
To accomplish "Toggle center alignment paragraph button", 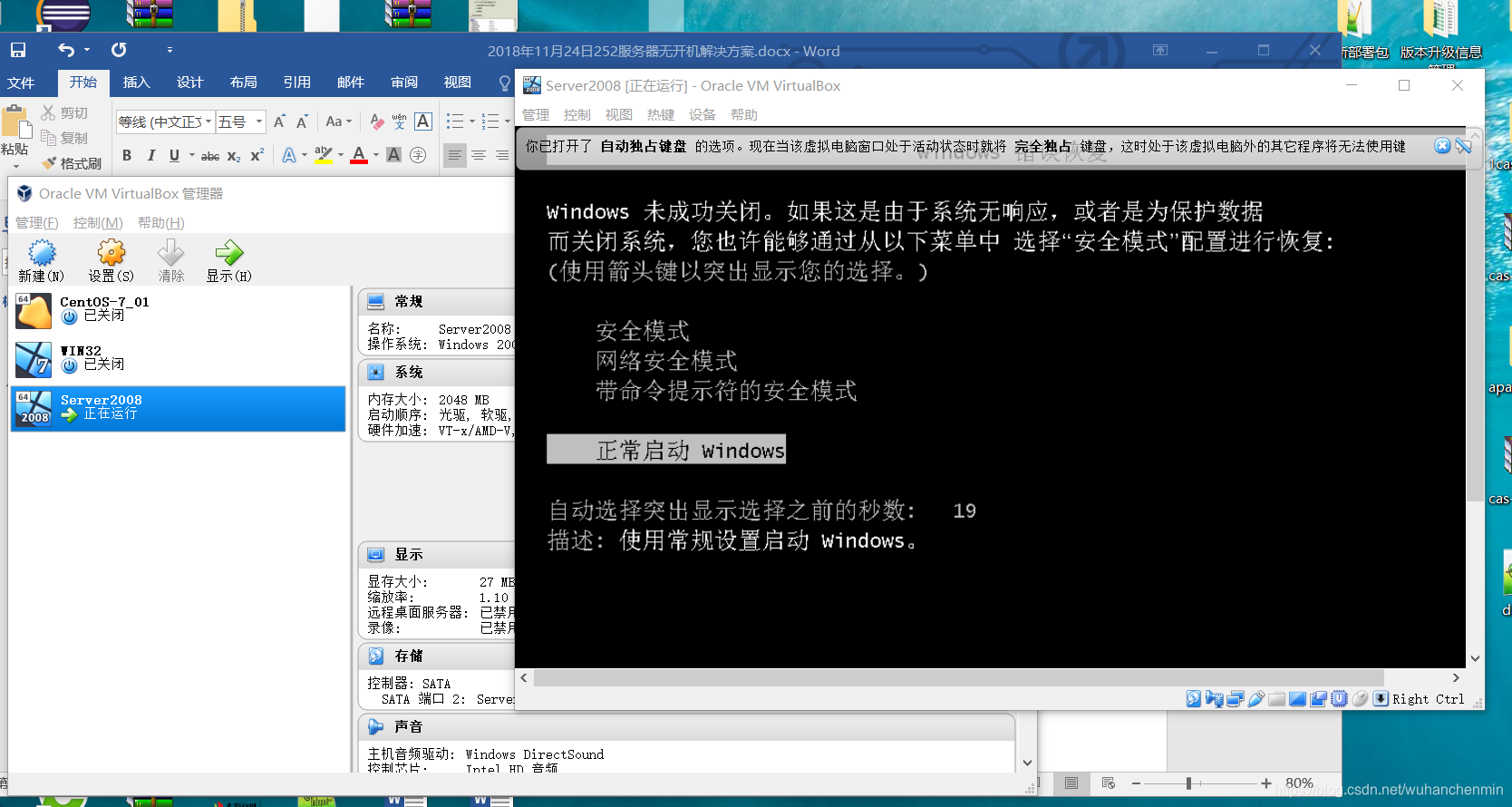I will coord(479,155).
